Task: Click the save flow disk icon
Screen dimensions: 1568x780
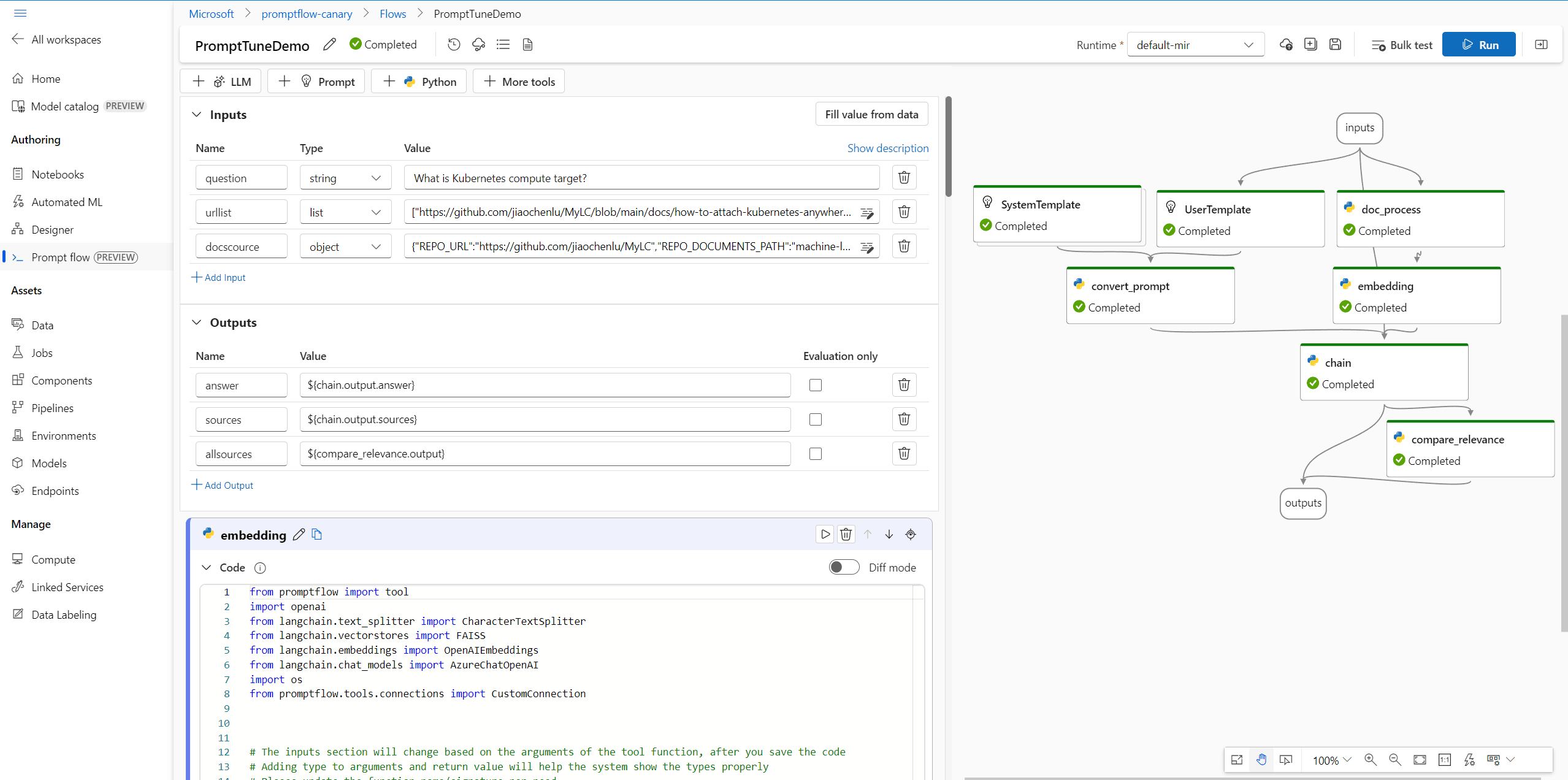Action: [1335, 44]
